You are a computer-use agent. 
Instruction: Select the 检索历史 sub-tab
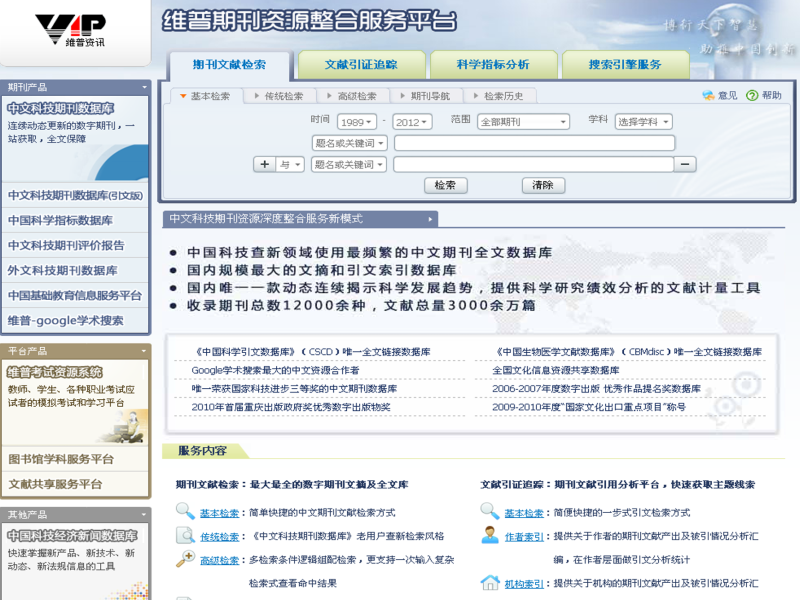[x=499, y=96]
